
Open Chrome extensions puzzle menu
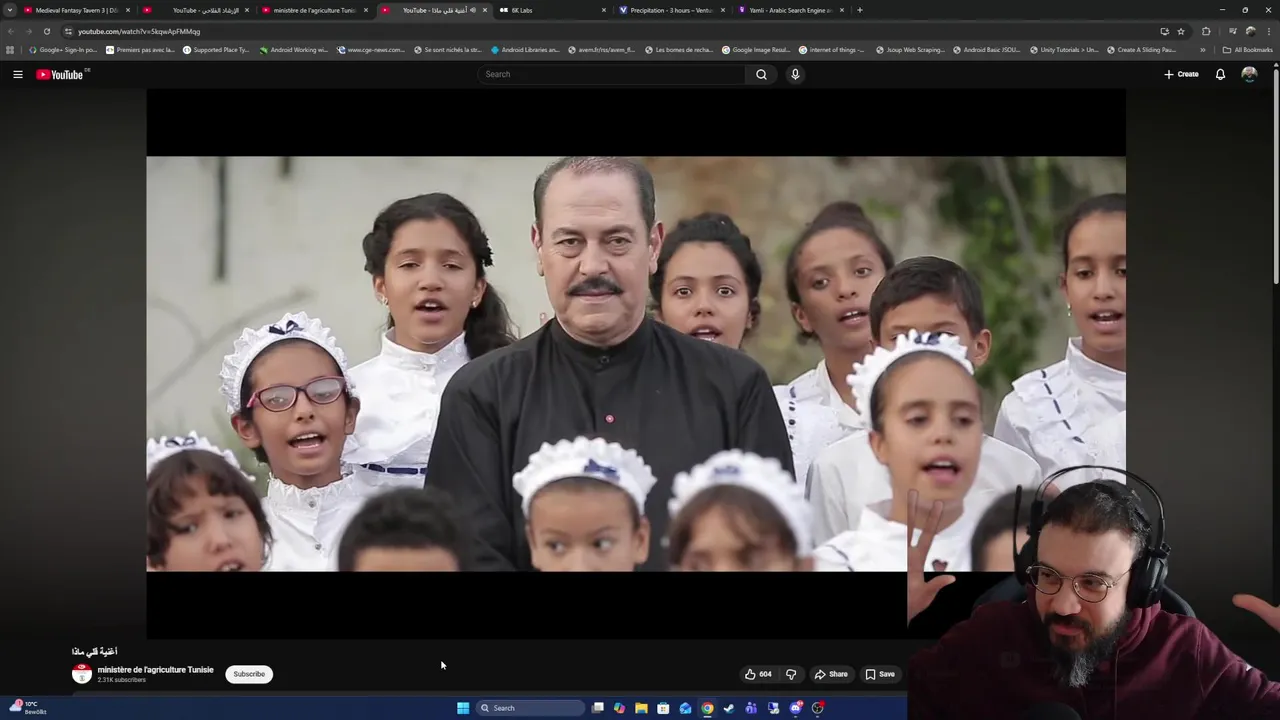[1206, 31]
